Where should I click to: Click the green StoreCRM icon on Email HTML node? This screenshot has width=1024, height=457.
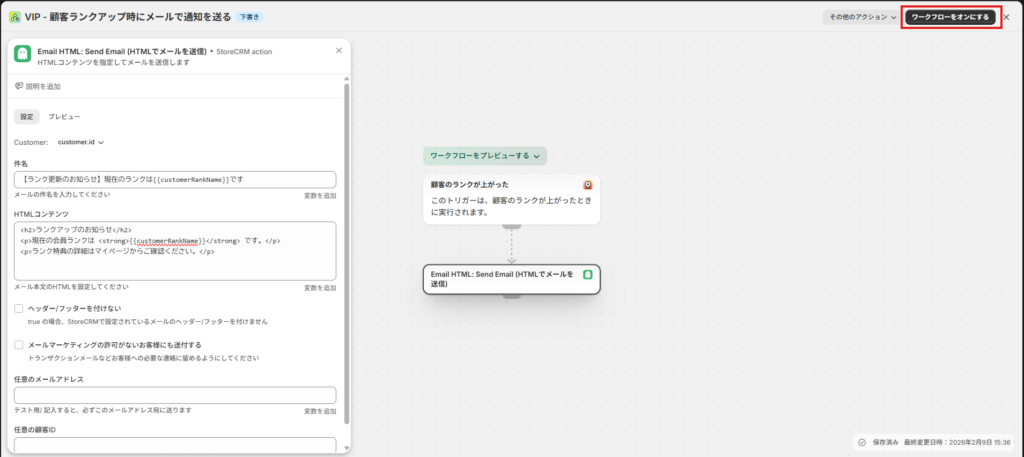pyautogui.click(x=588, y=274)
